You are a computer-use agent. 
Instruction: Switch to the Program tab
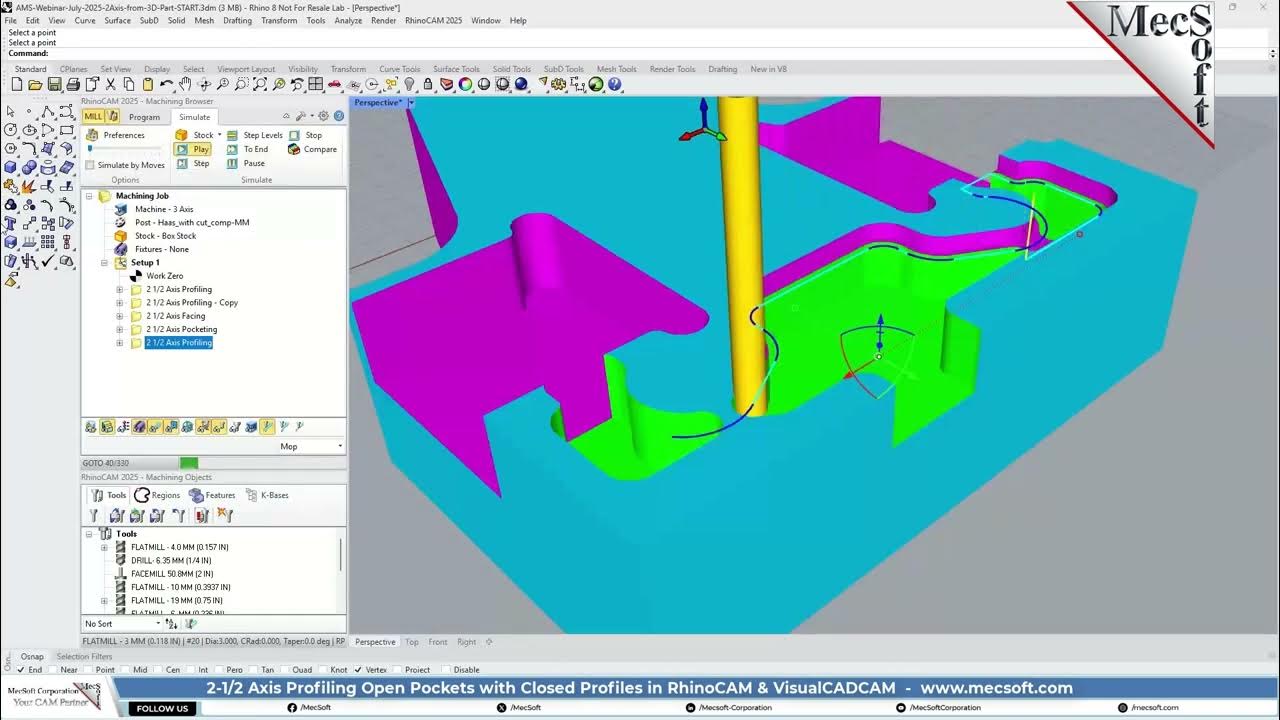[146, 116]
